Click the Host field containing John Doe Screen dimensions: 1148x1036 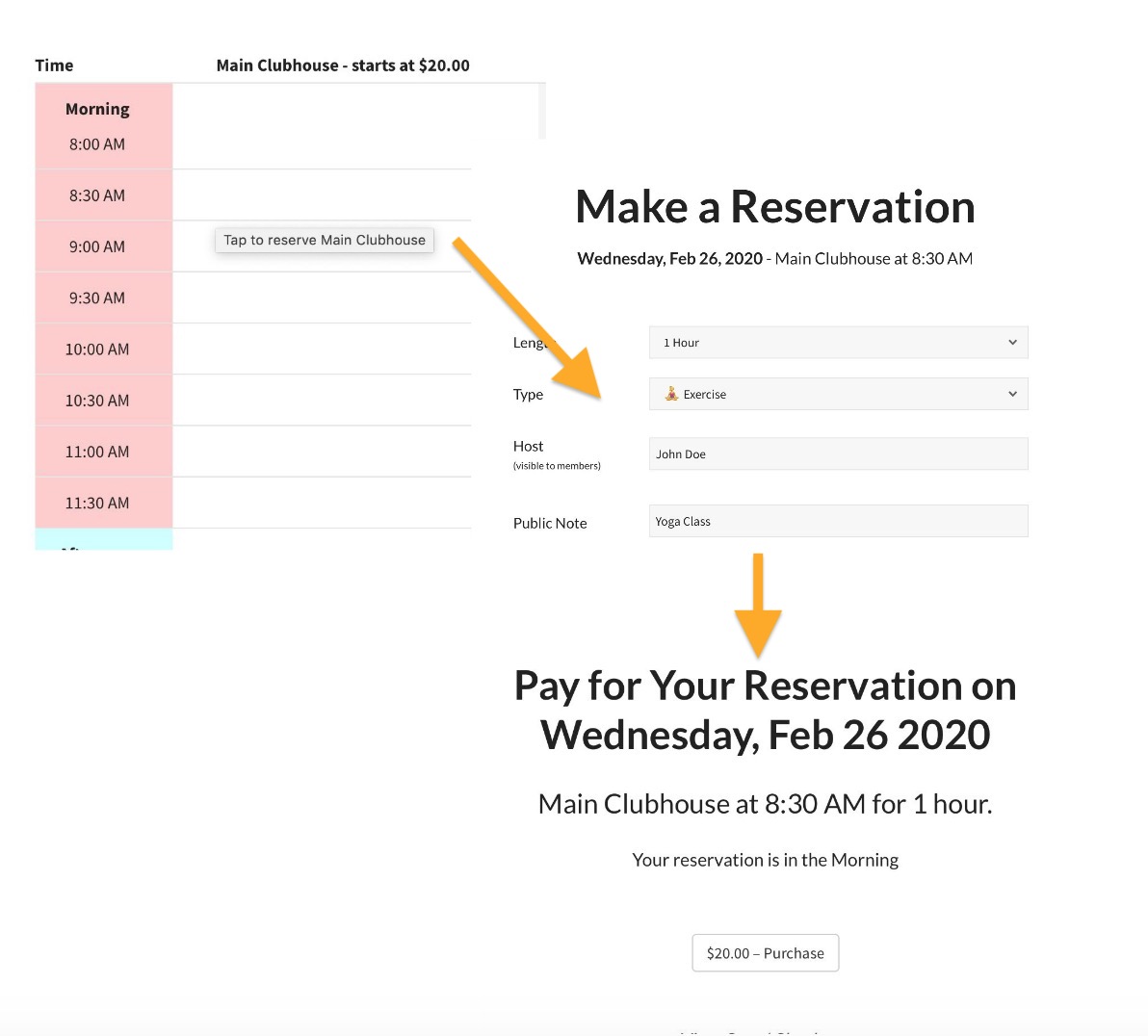[838, 454]
